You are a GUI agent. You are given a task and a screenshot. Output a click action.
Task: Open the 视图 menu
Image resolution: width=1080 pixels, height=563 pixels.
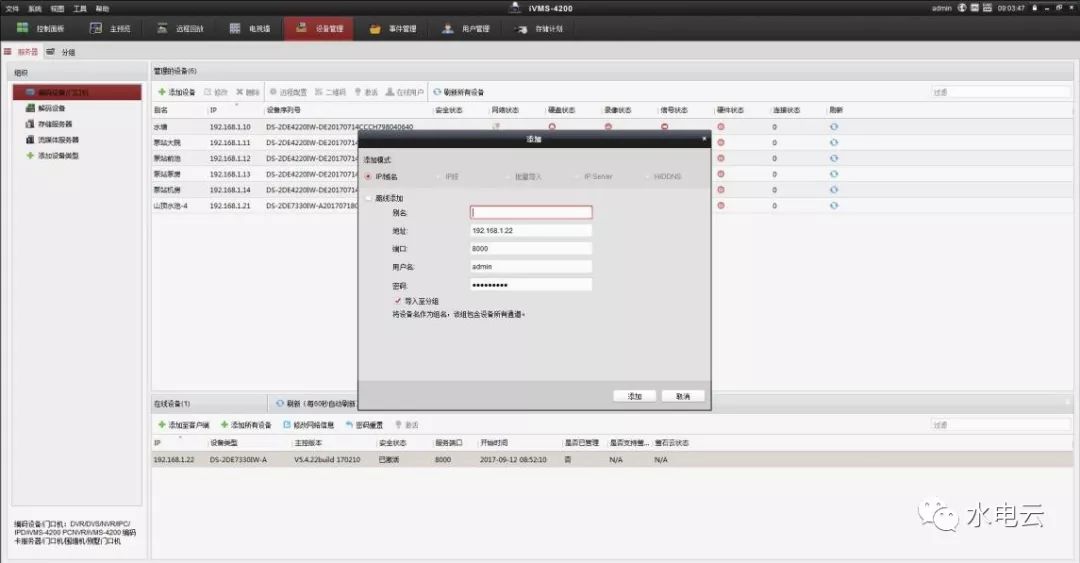click(57, 8)
